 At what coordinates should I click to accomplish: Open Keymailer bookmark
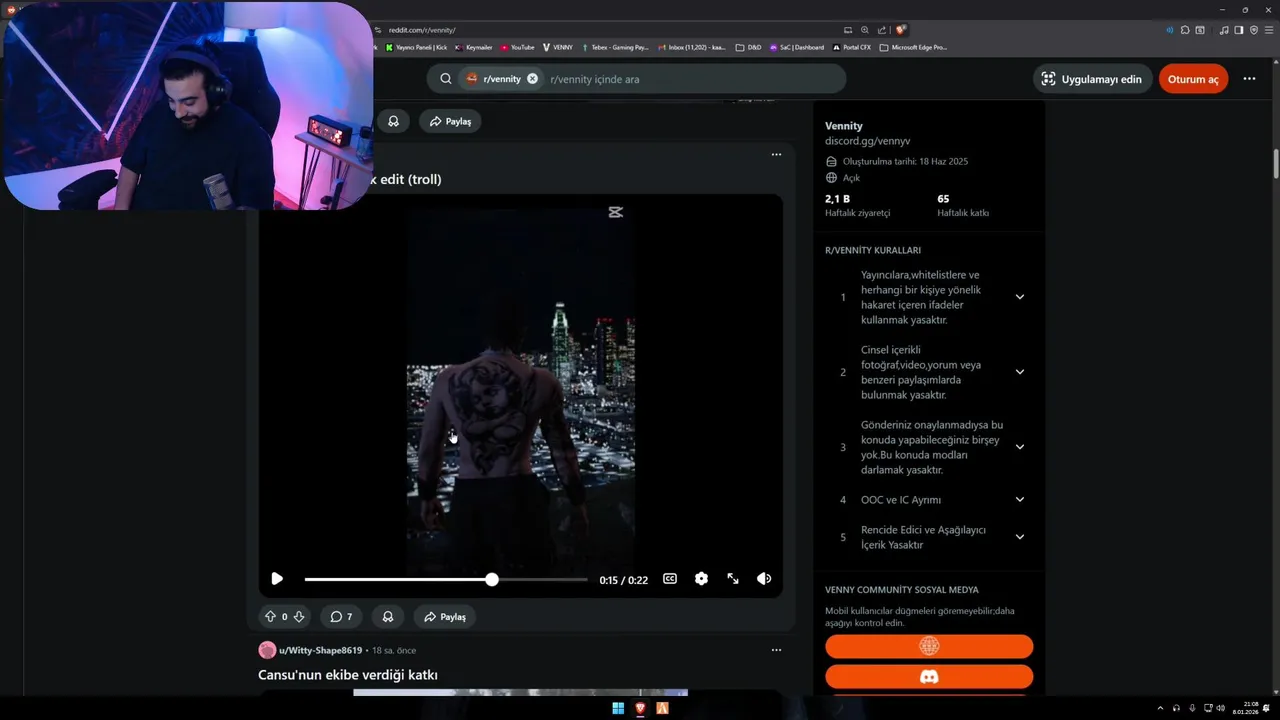point(473,47)
